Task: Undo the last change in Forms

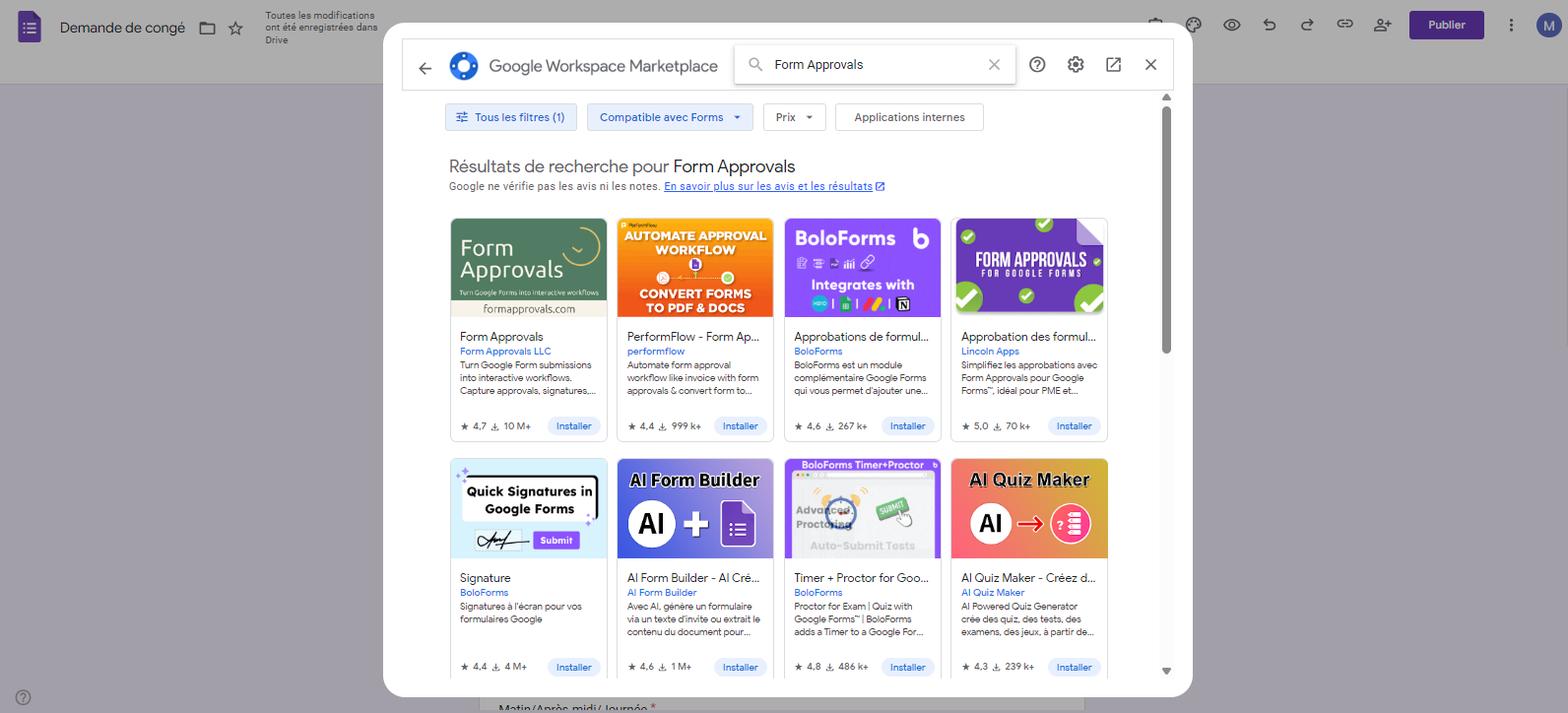Action: point(1270,25)
